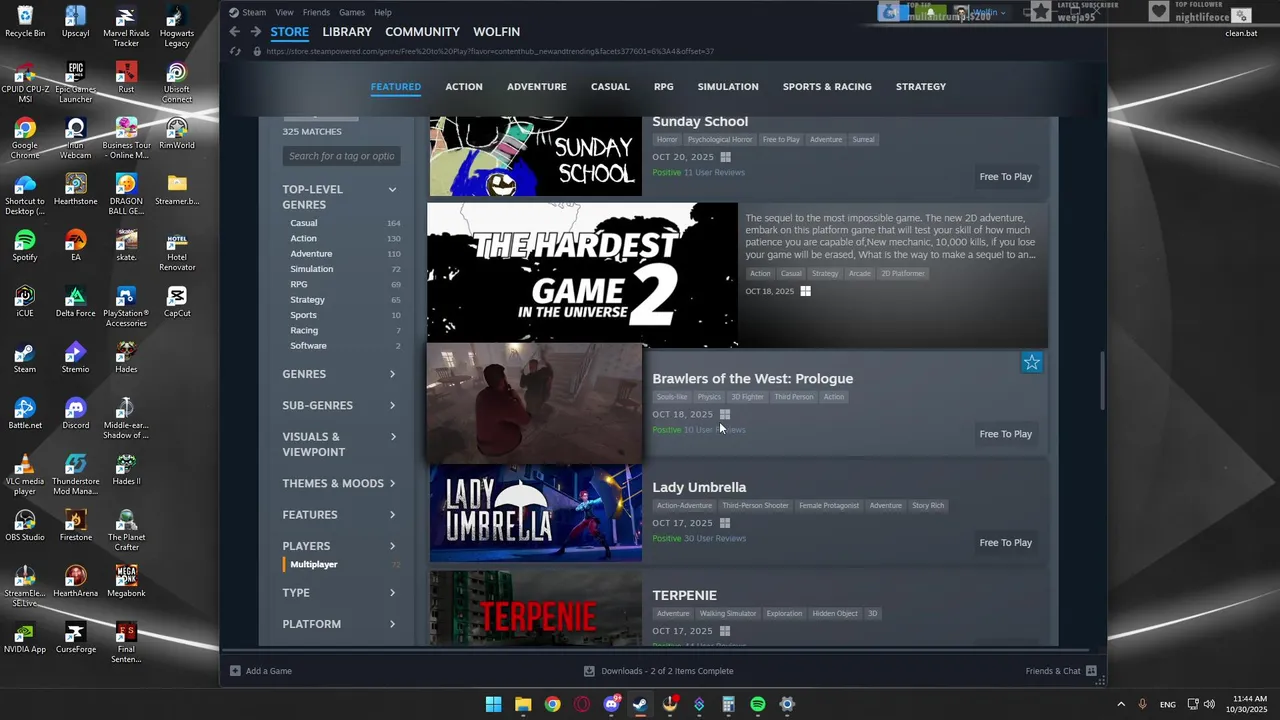Open The Hardest Game in the Universe 2 banner
Image resolution: width=1280 pixels, height=720 pixels.
pos(582,275)
